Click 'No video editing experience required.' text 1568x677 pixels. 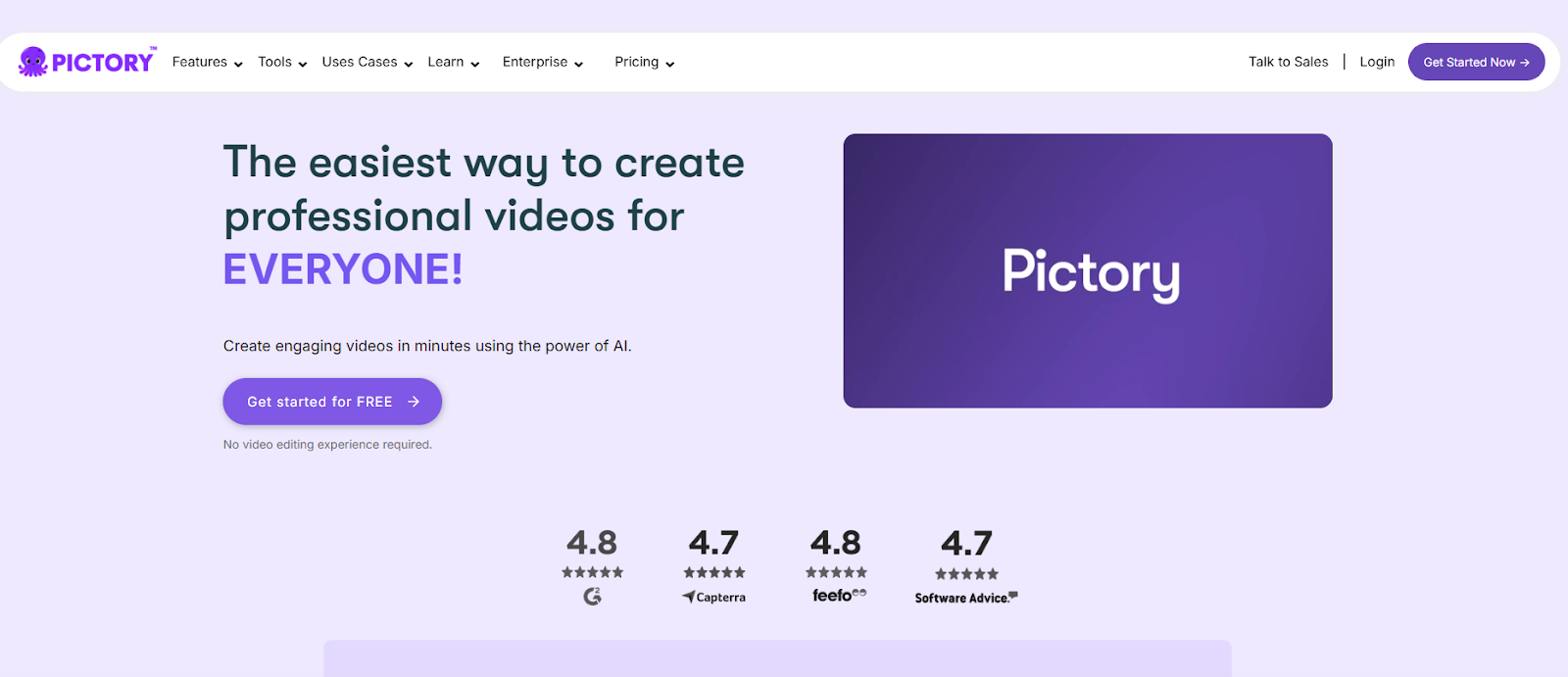(327, 445)
